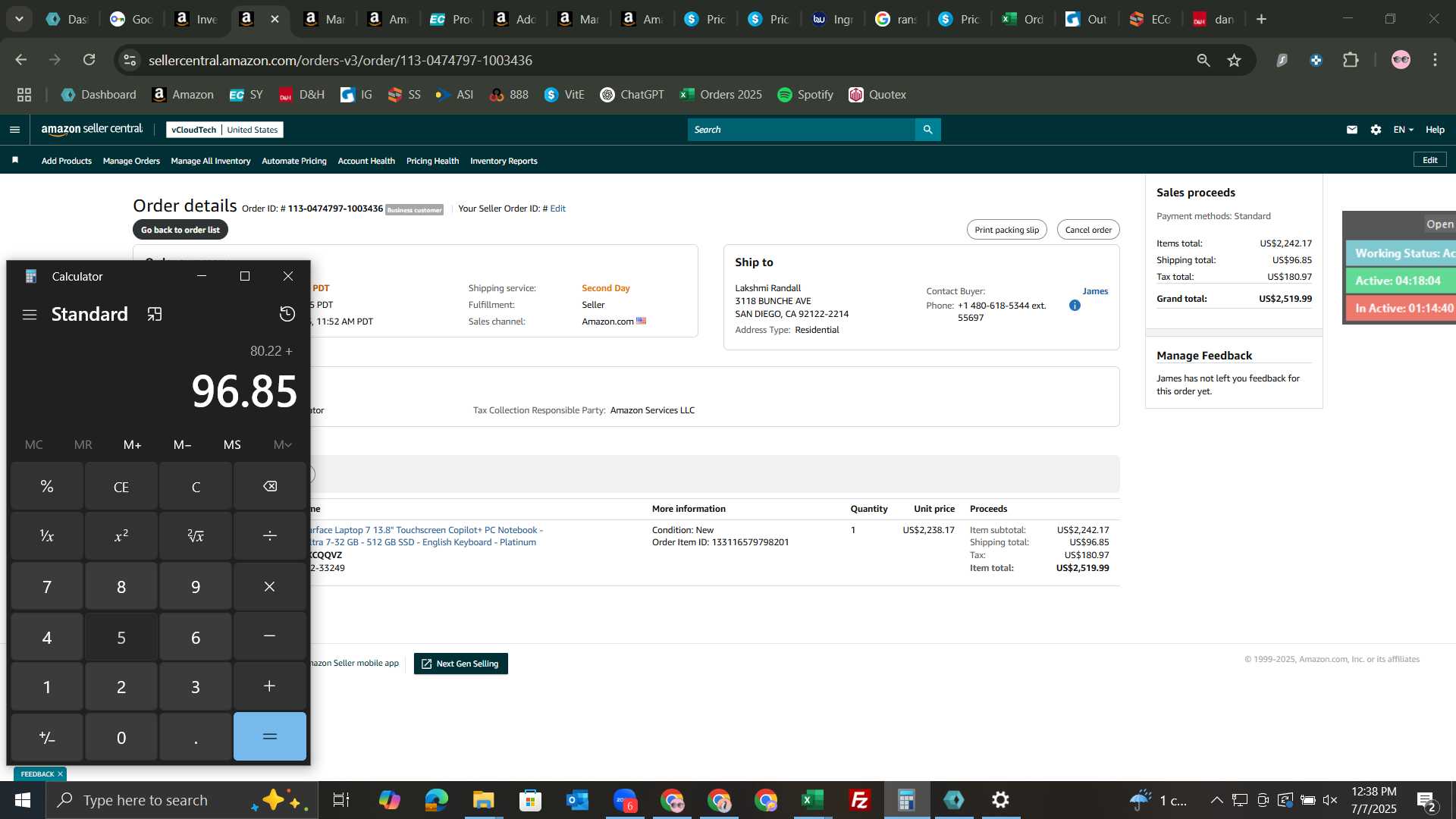Reload the current page

click(89, 60)
